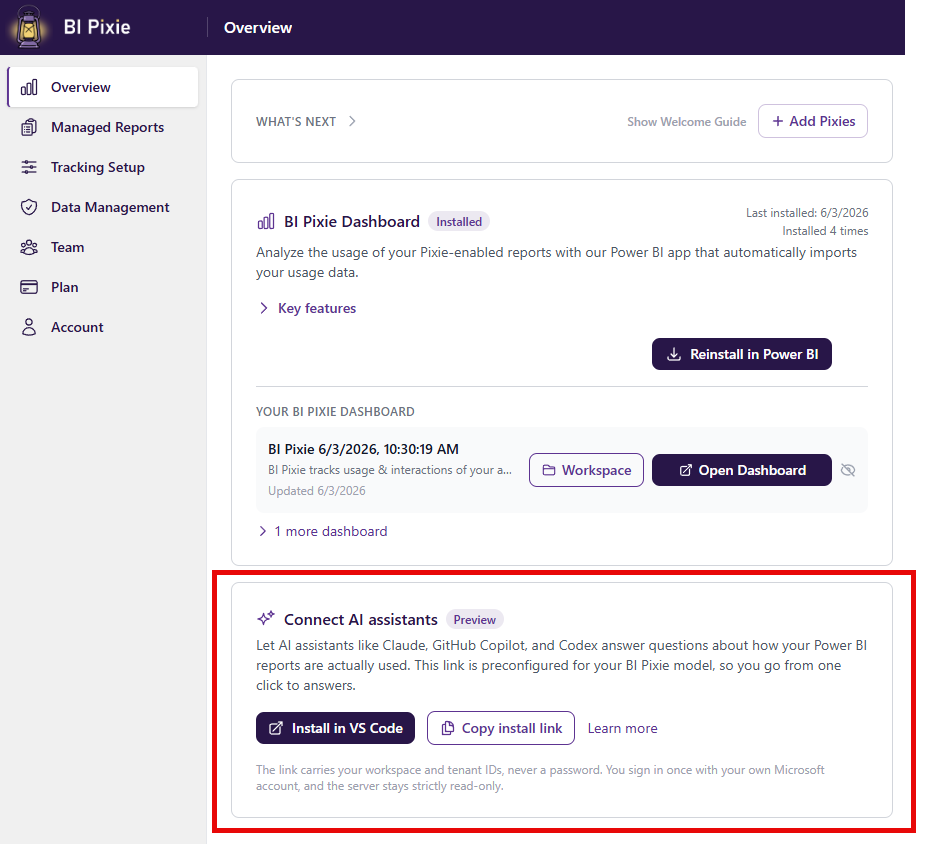930x844 pixels.
Task: Expand the Key features section
Action: tap(307, 308)
